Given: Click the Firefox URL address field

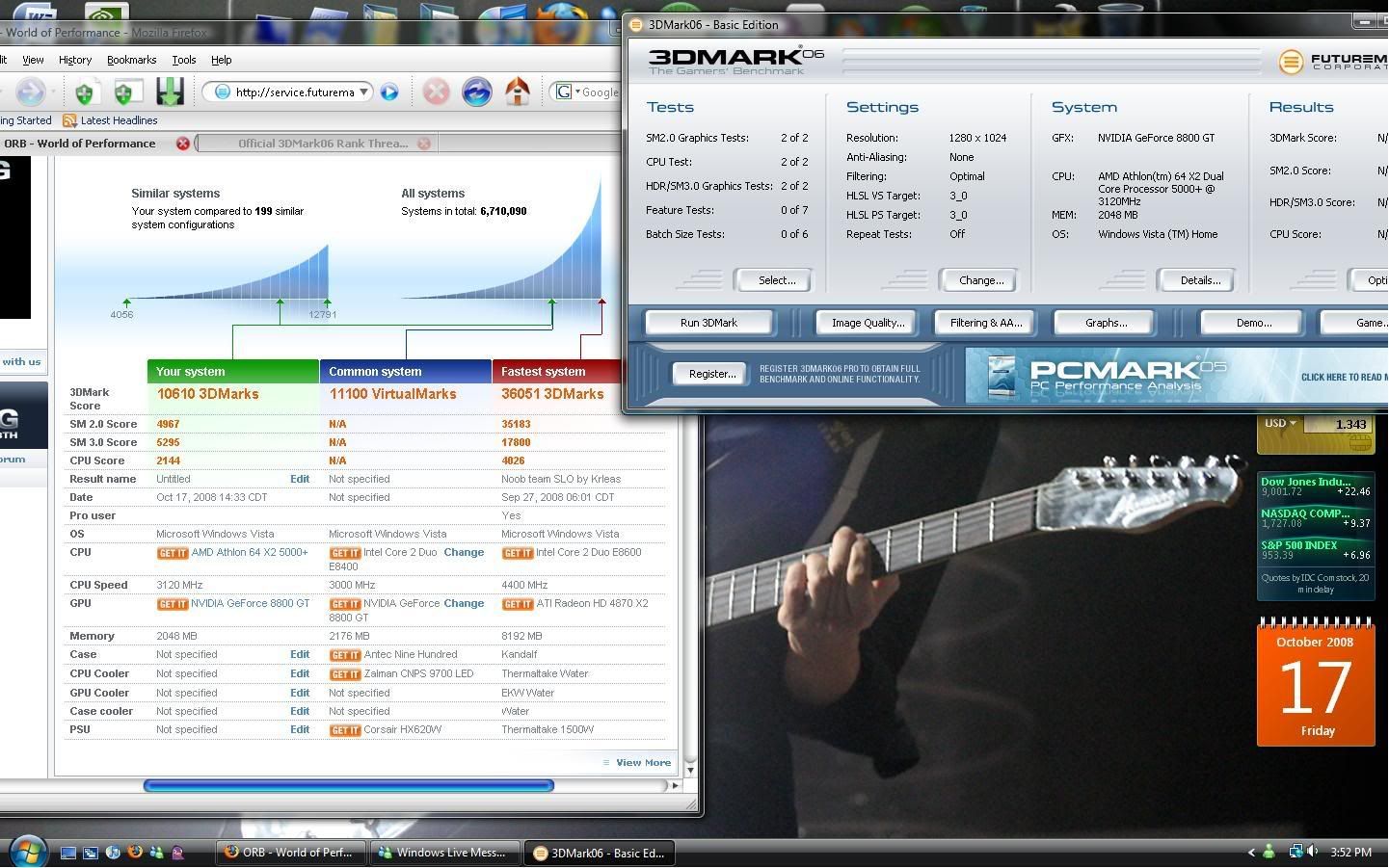Looking at the screenshot, I should (288, 92).
